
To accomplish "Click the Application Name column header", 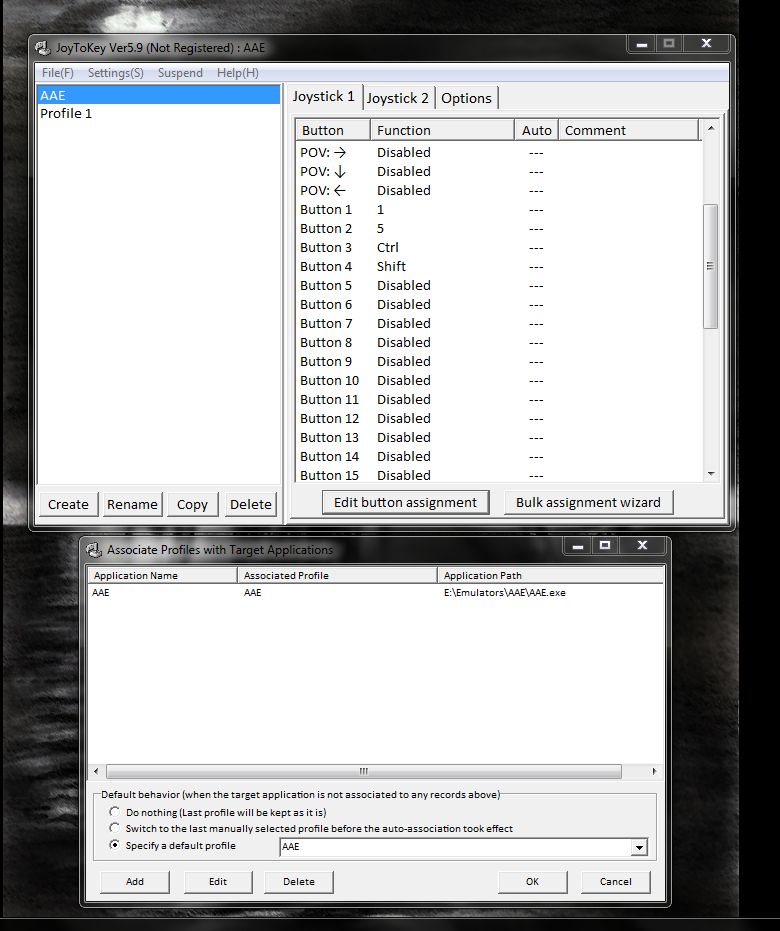I will point(162,575).
